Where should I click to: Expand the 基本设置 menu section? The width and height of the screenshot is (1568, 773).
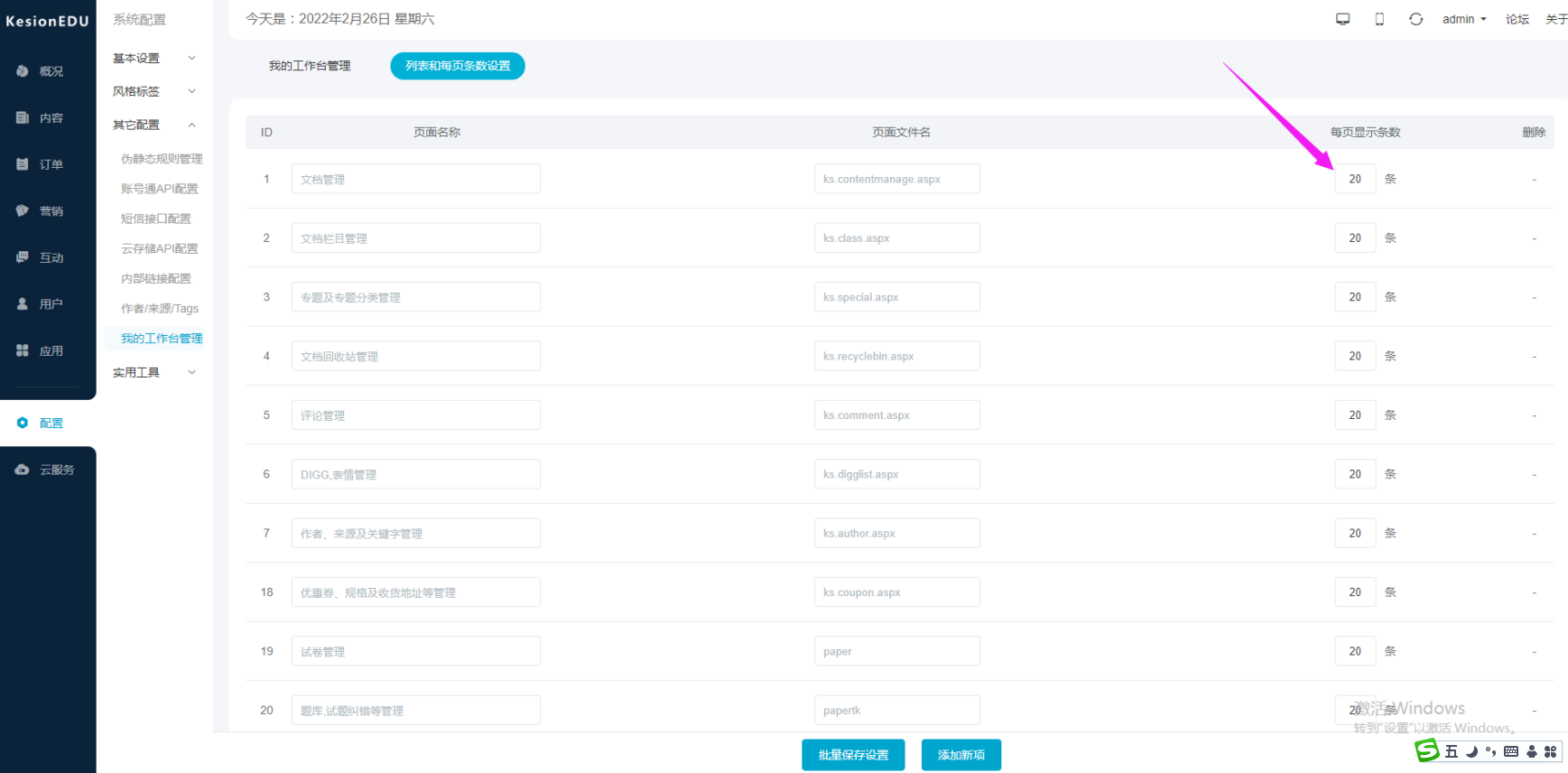[x=153, y=58]
